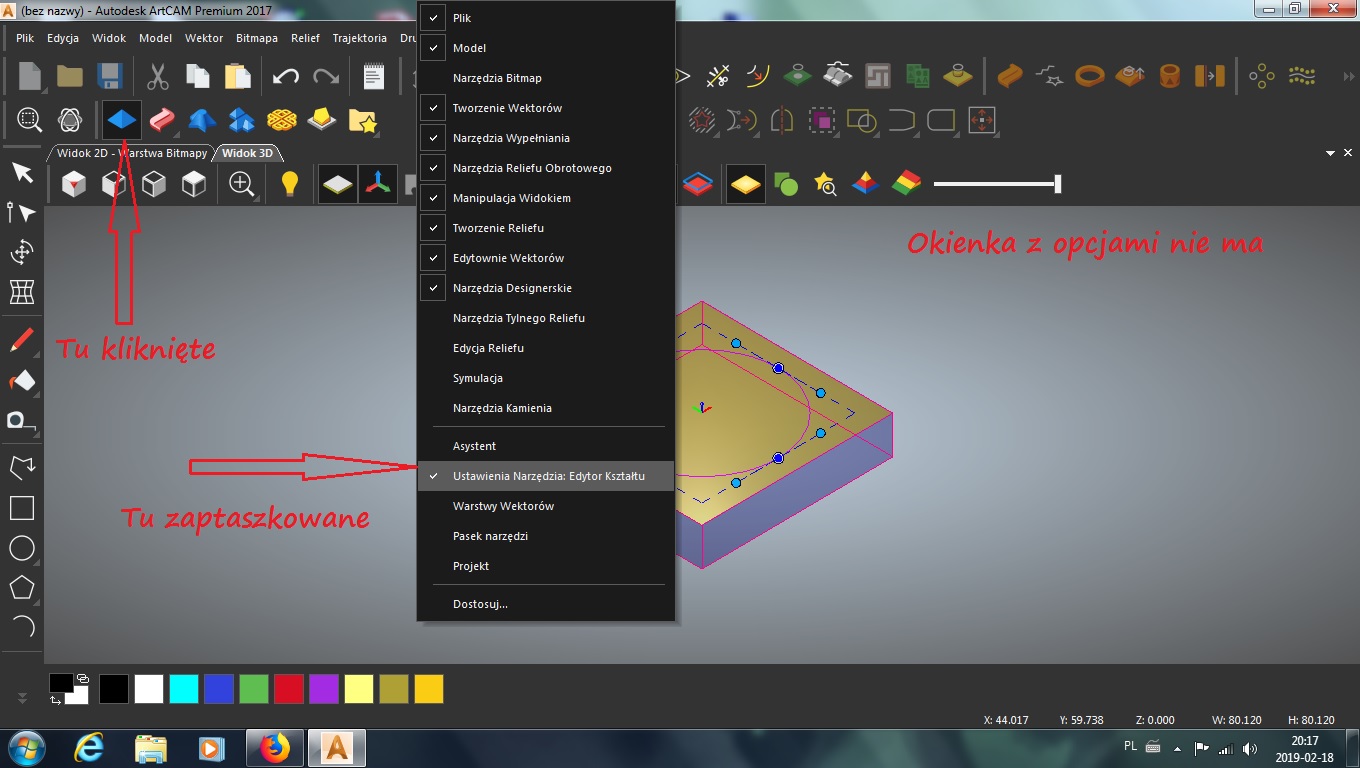The width and height of the screenshot is (1360, 768).
Task: Uncheck Manipulacja Widokiem toolbar
Action: point(546,198)
